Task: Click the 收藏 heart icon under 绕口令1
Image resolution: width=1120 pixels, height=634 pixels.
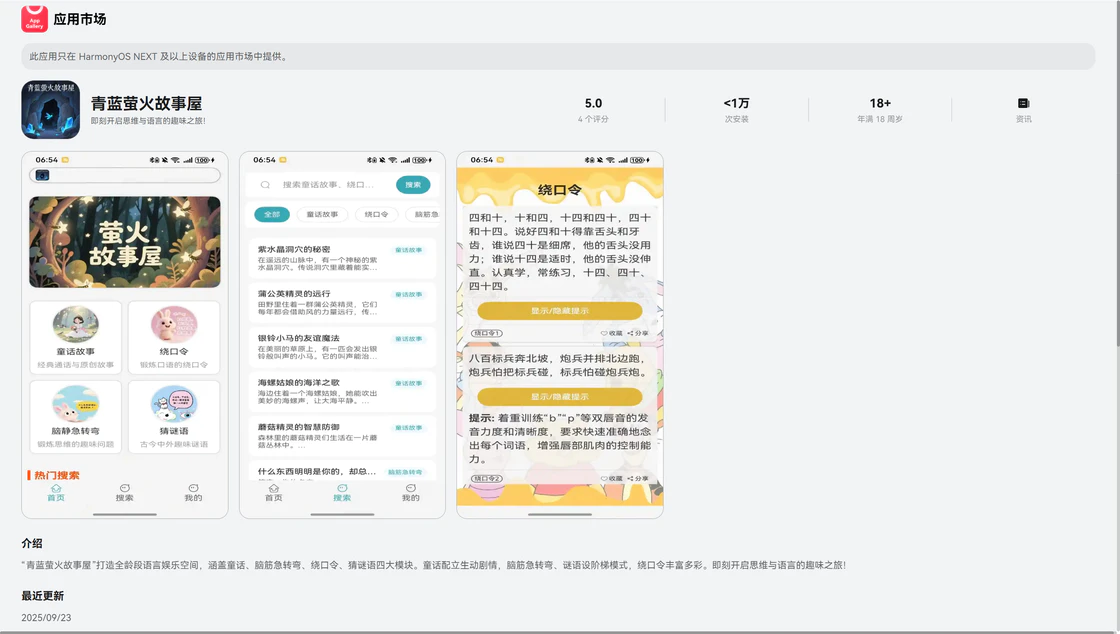Action: tap(604, 333)
